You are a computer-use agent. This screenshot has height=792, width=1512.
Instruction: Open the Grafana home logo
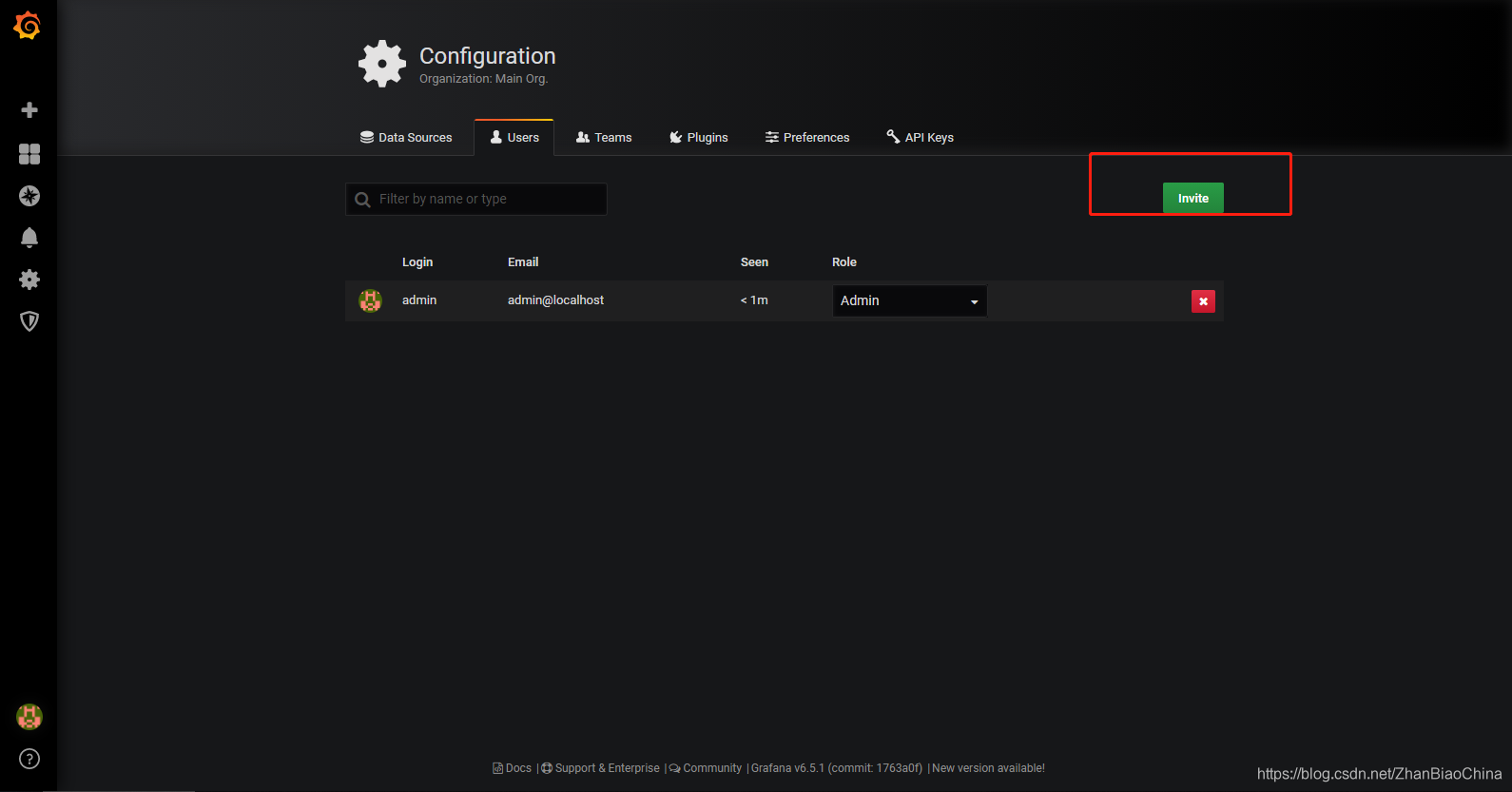(x=28, y=26)
